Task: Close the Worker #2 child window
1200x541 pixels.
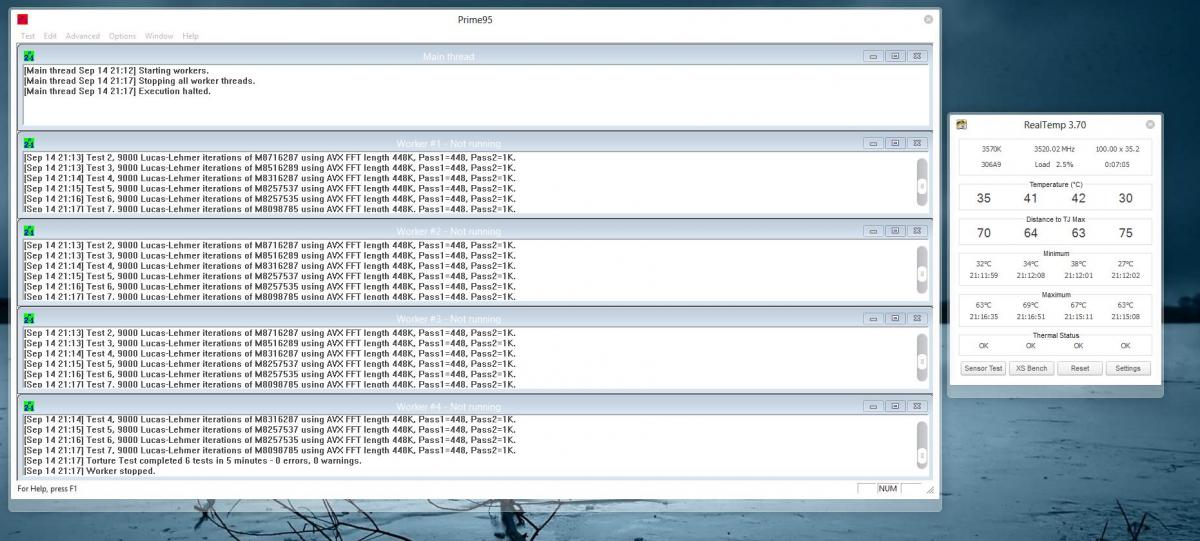Action: point(918,231)
